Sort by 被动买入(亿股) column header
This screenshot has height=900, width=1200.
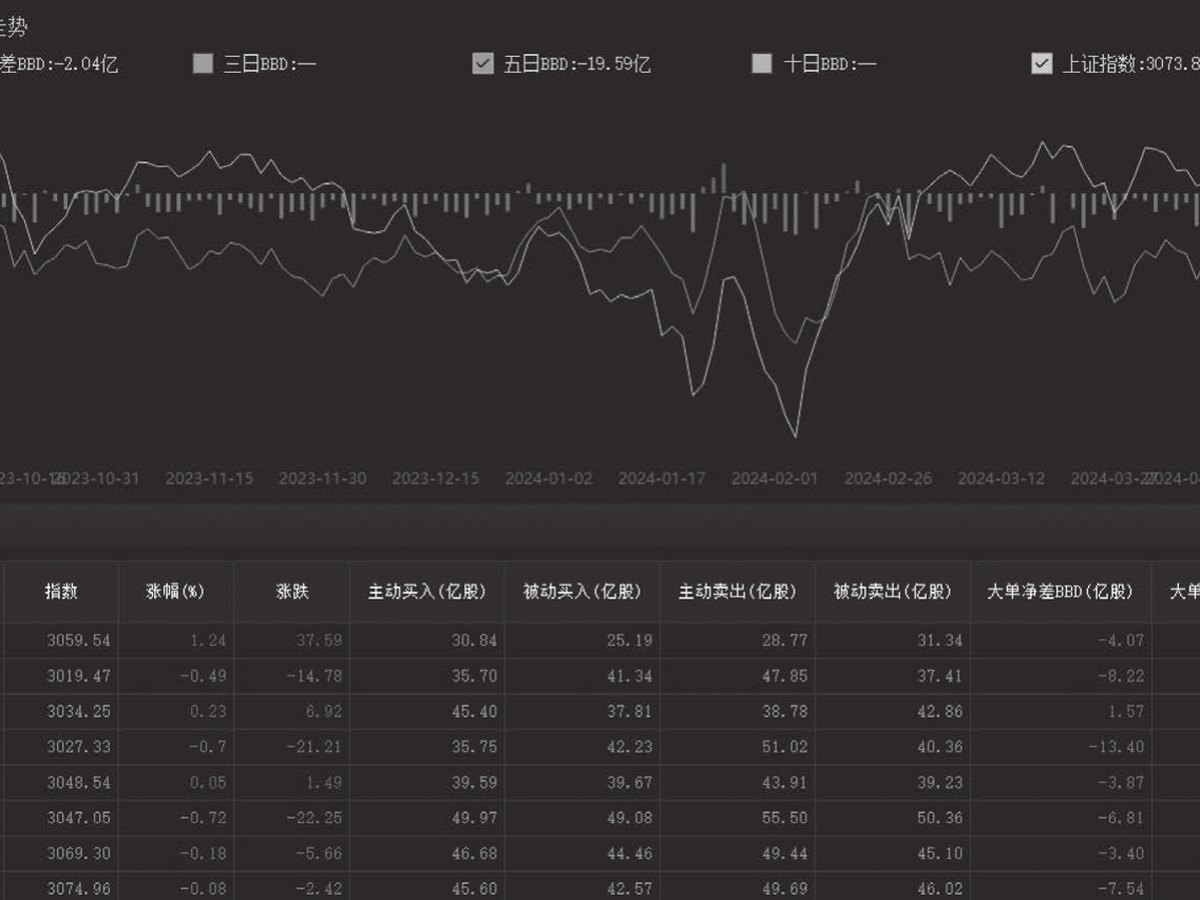pyautogui.click(x=582, y=591)
